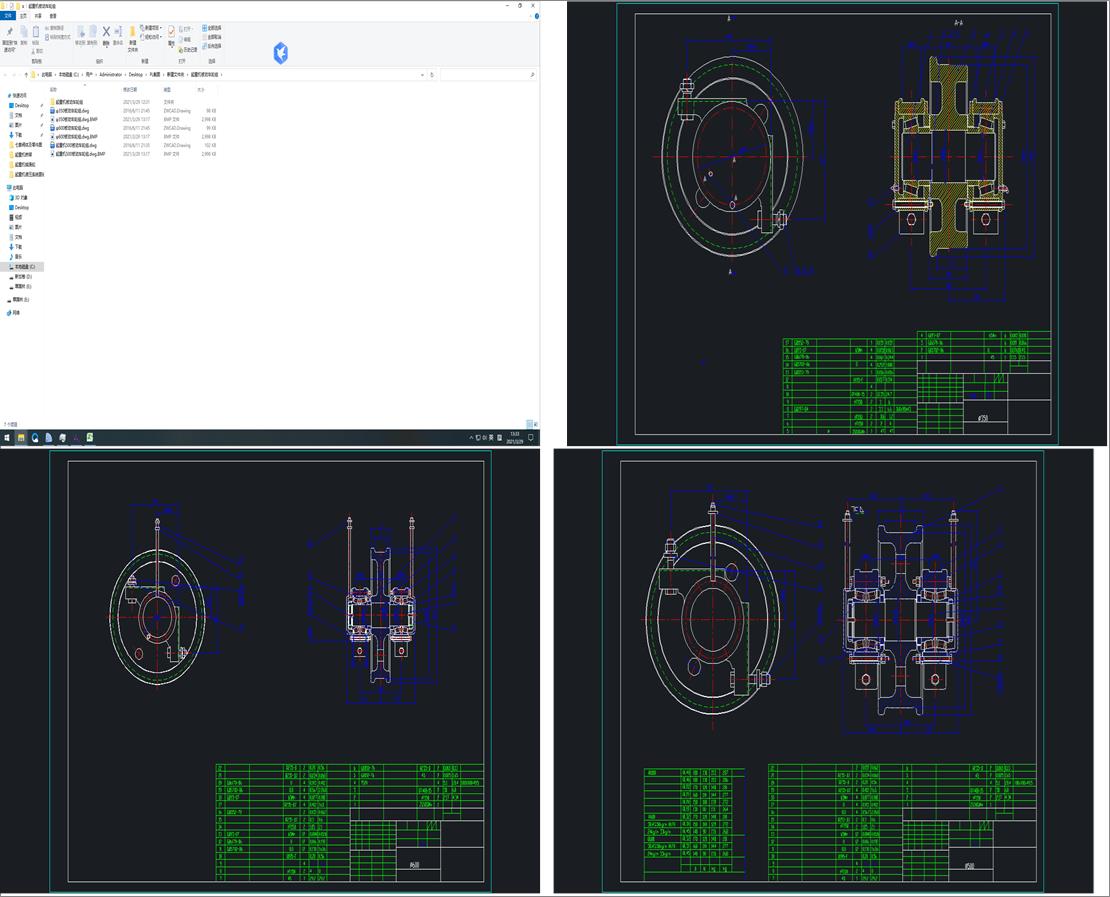This screenshot has width=1110, height=897.
Task: Open the blue 文件 tab in the Explorer ribbon
Action: point(8,16)
